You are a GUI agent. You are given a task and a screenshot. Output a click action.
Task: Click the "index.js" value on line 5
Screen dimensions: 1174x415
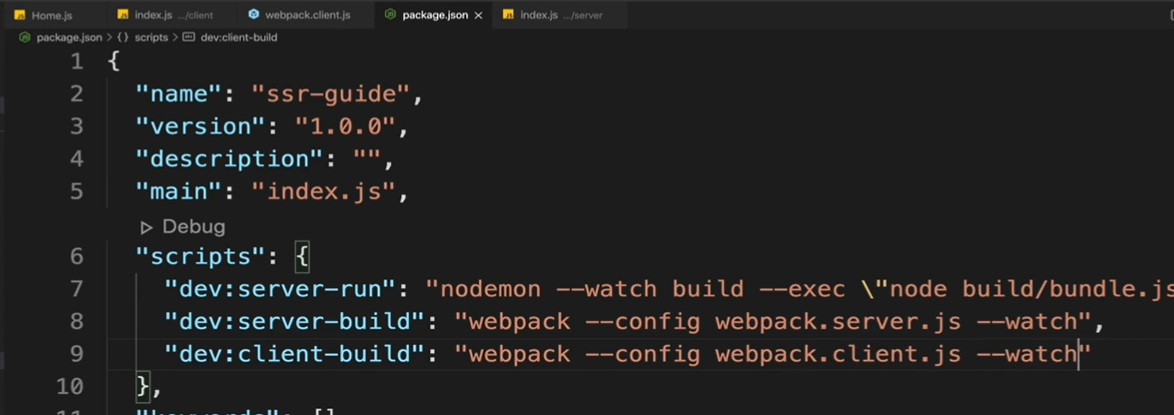pos(323,192)
